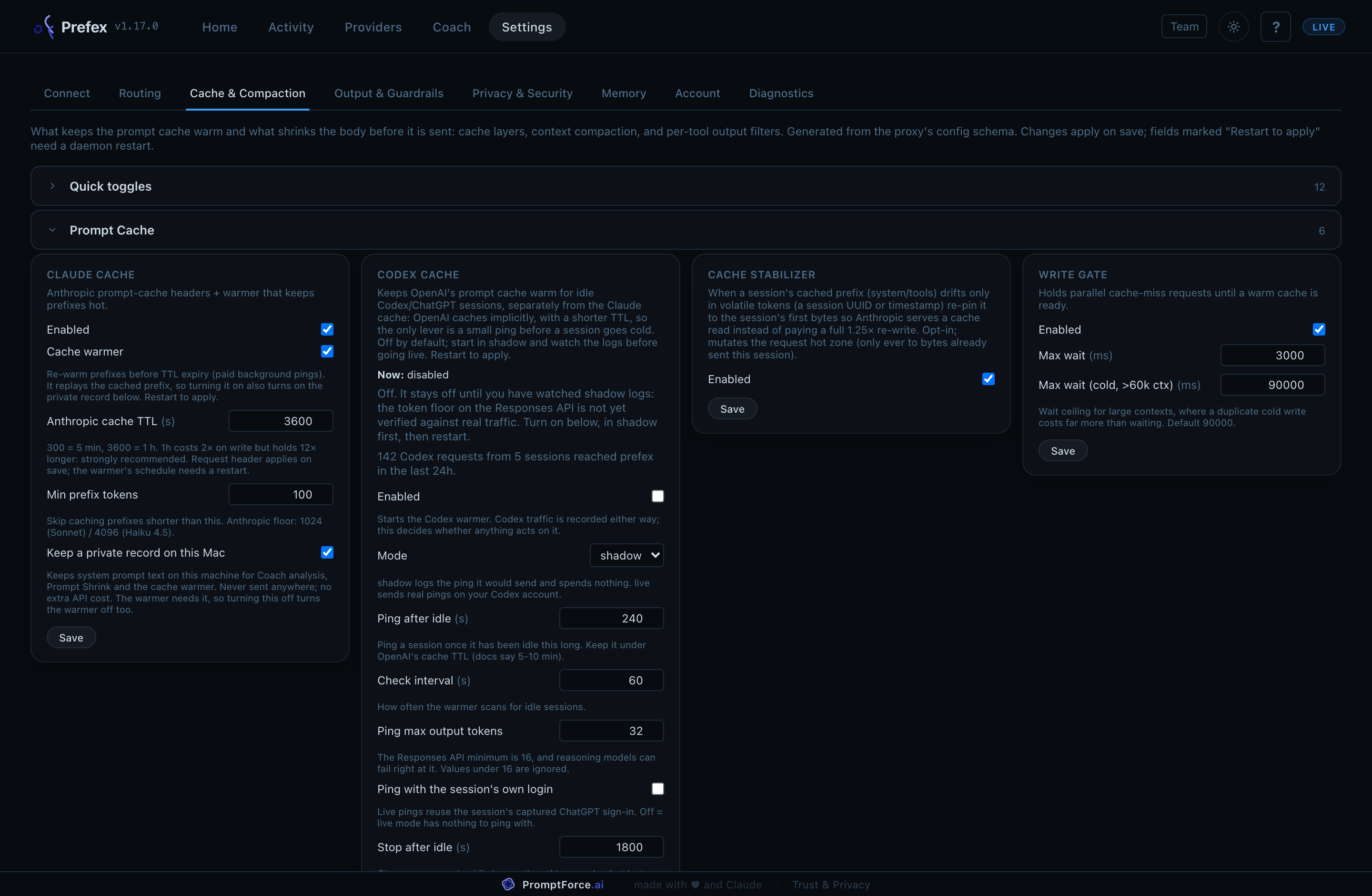Select the Settings nav item
The image size is (1372, 896).
pyautogui.click(x=526, y=27)
